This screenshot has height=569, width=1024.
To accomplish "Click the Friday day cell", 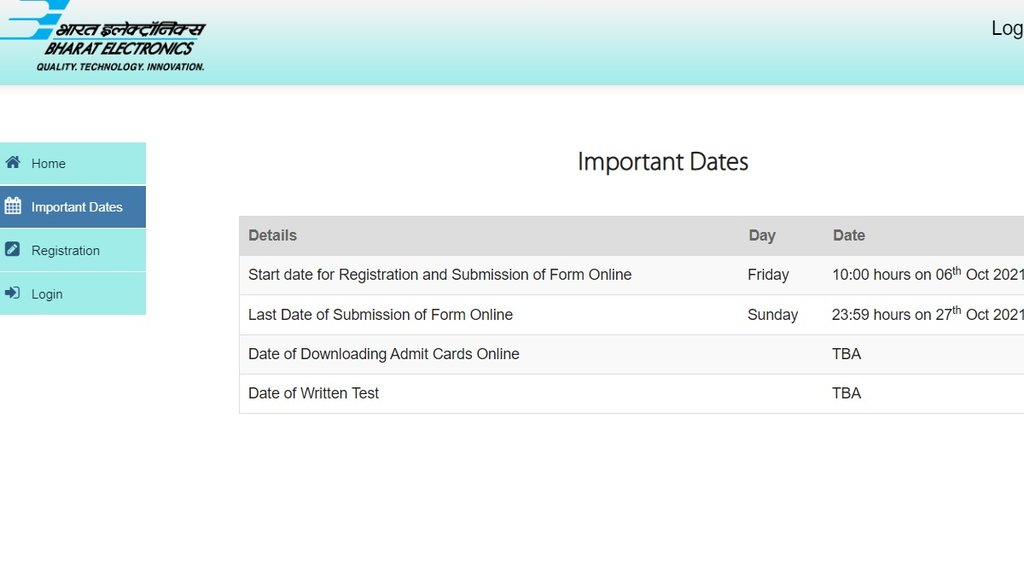I will click(x=768, y=275).
